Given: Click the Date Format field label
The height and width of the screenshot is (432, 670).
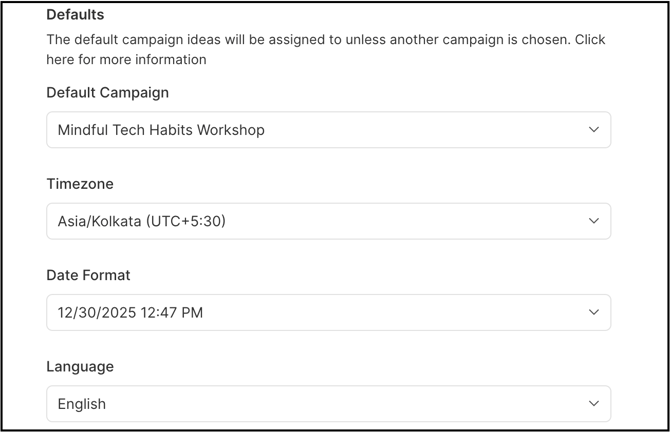Looking at the screenshot, I should point(88,275).
